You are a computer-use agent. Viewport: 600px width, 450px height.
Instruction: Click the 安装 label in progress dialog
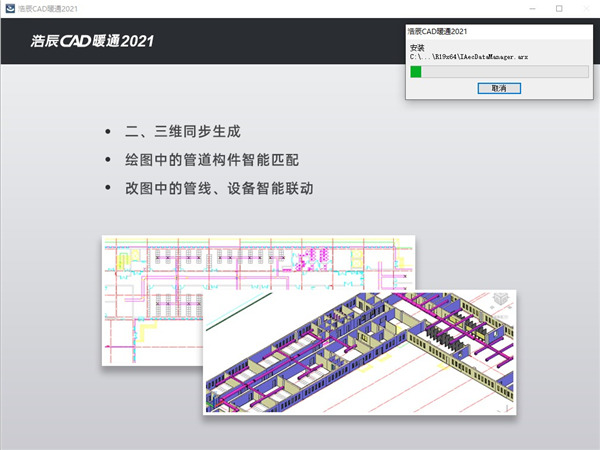pyautogui.click(x=417, y=48)
